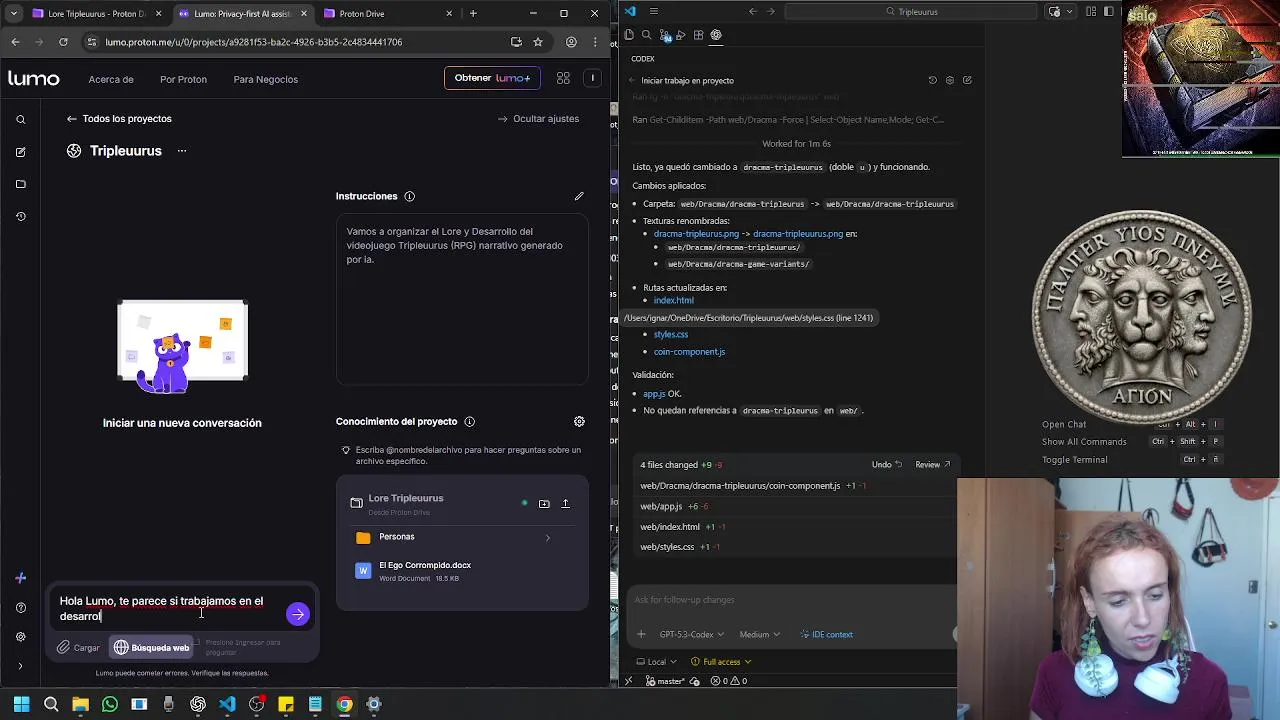Open the El Ego Corrompido.docx file
Image resolution: width=1280 pixels, height=720 pixels.
pyautogui.click(x=462, y=571)
